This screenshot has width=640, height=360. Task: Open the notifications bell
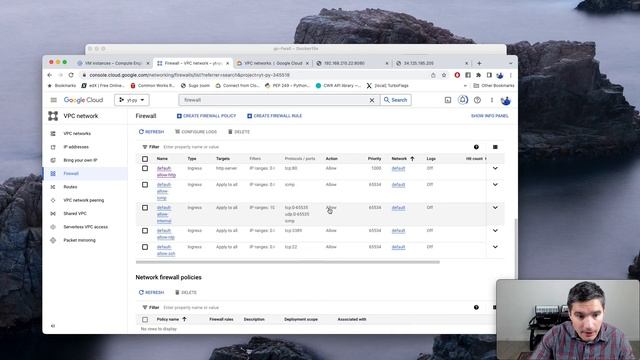(462, 100)
